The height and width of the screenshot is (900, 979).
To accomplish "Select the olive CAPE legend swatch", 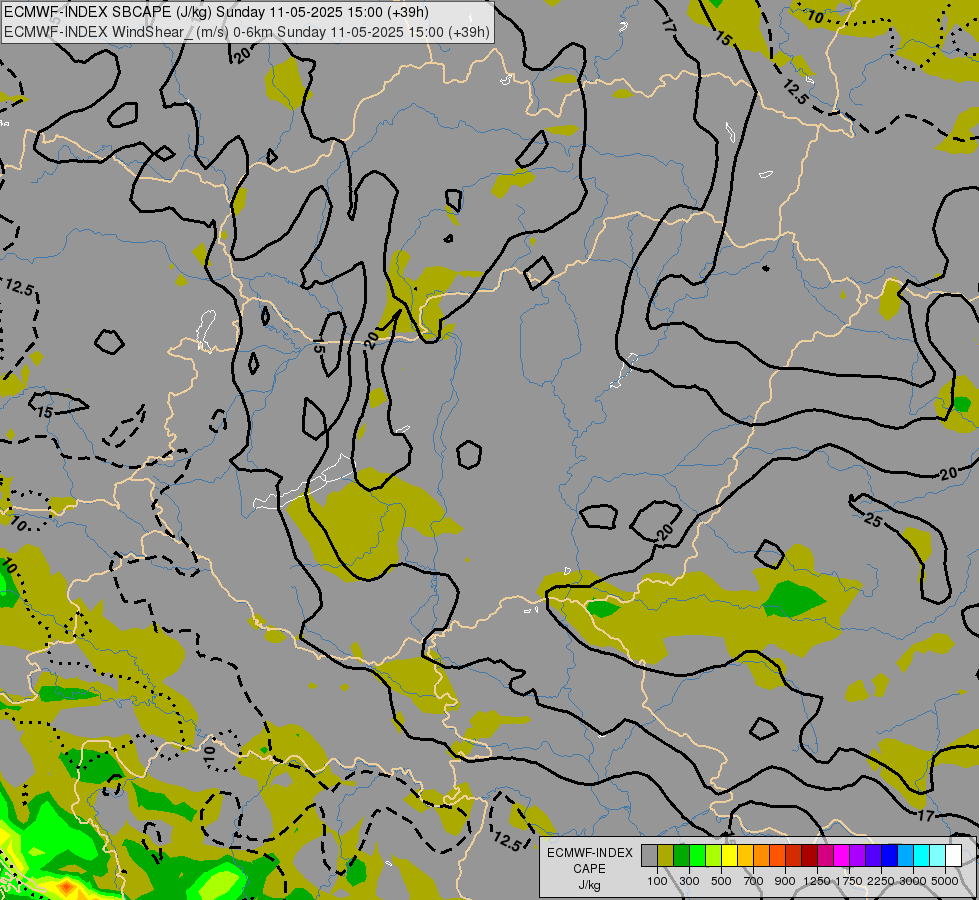I will click(x=666, y=855).
